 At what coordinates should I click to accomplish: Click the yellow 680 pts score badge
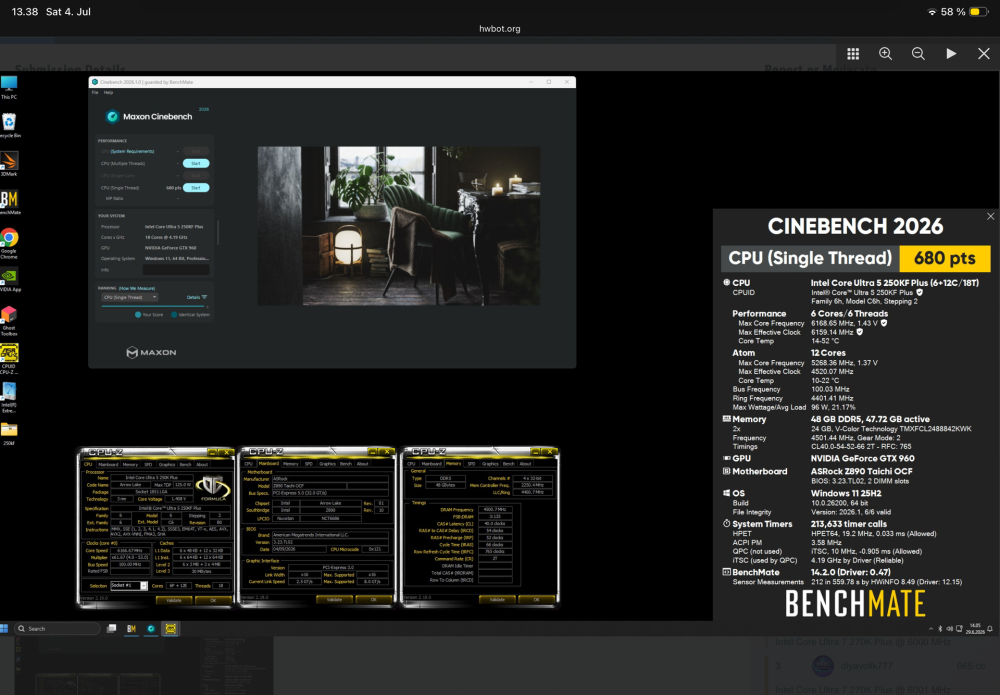(x=945, y=258)
